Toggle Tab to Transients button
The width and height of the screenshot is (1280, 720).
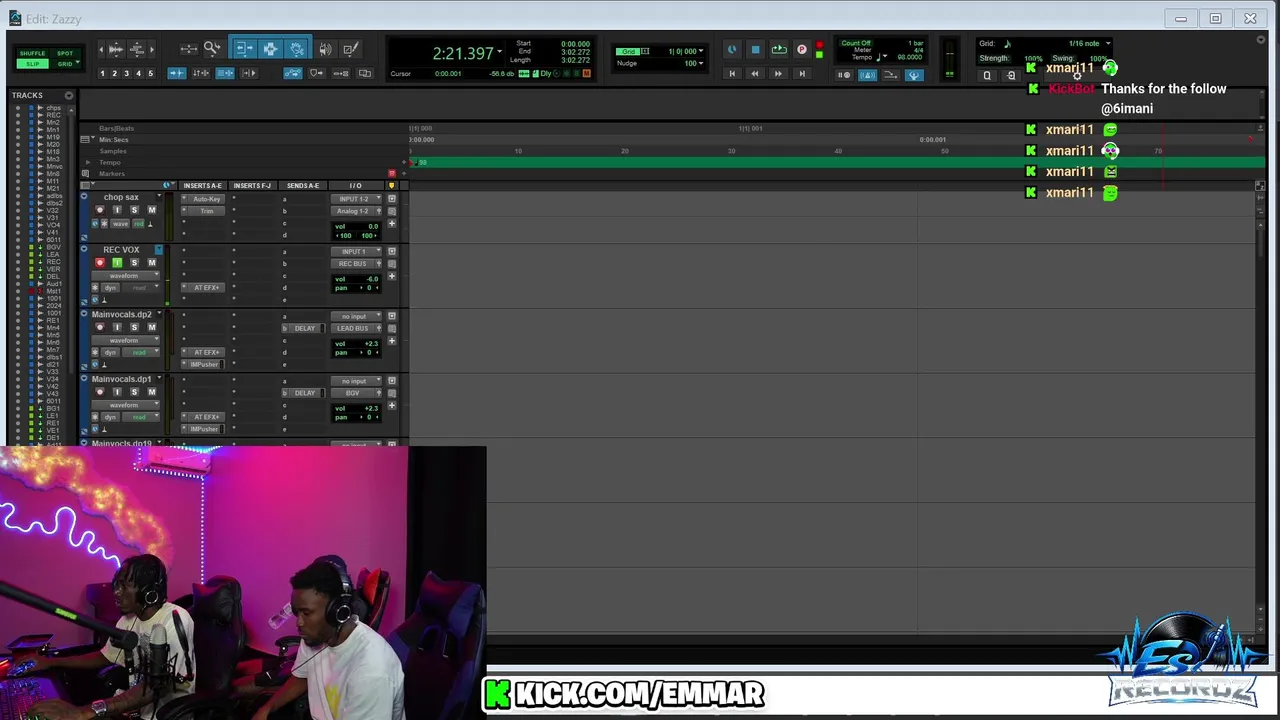coord(177,73)
